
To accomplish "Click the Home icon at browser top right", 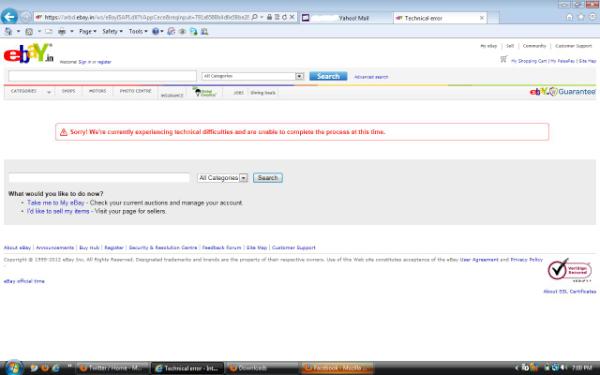I will click(x=569, y=17).
